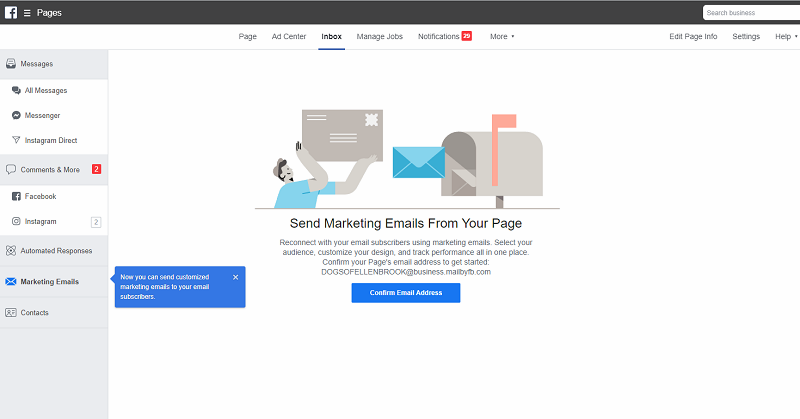Screen dimensions: 800x419
Task: Open Instagram Direct messages
Action: tap(51, 140)
